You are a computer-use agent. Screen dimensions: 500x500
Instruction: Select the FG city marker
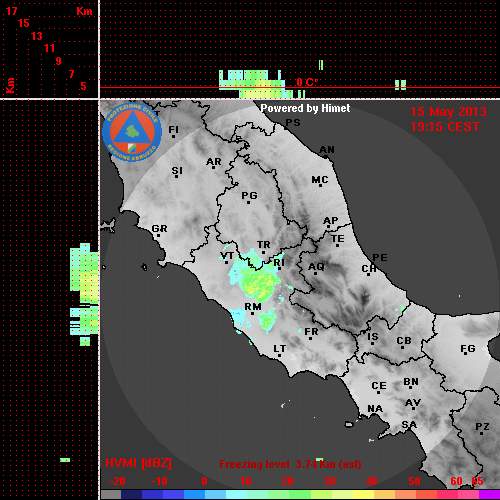(466, 355)
